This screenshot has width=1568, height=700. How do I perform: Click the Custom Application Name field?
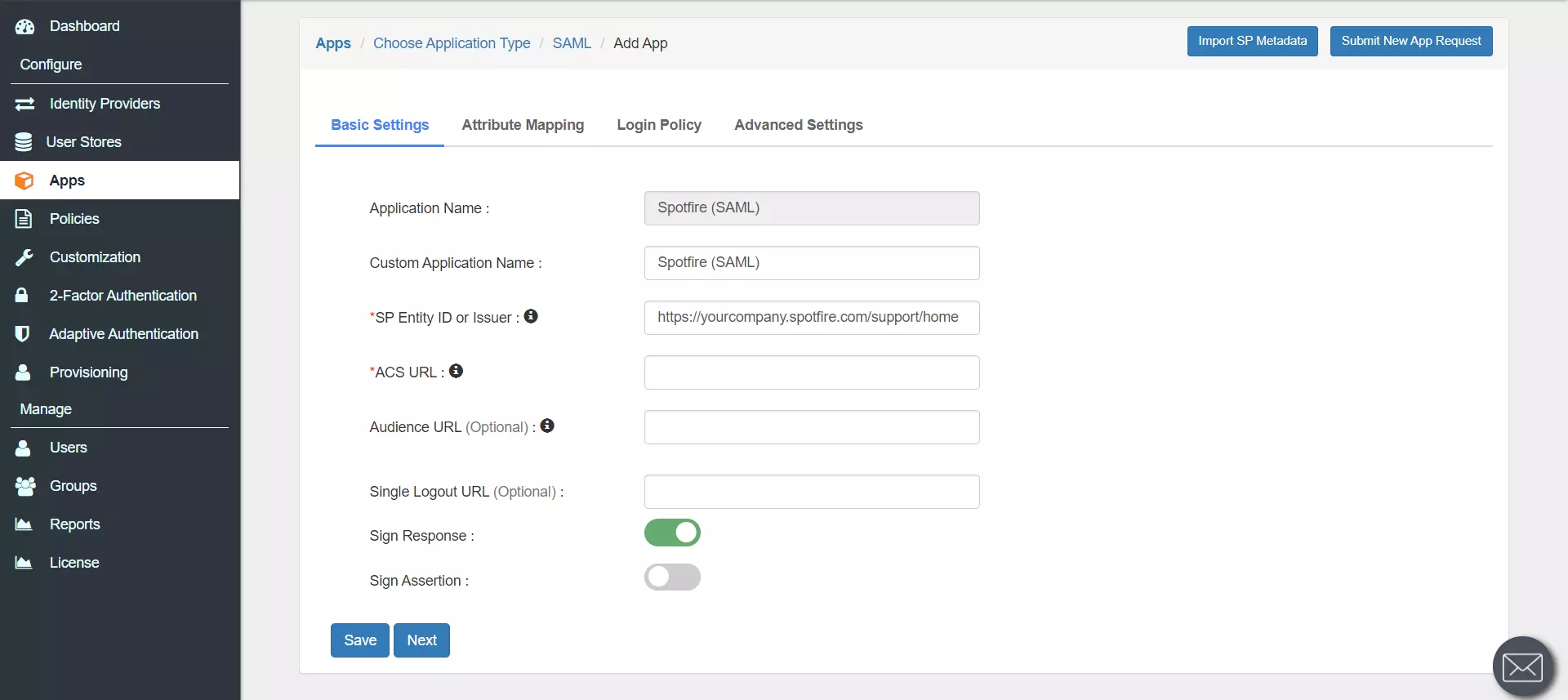coord(812,263)
